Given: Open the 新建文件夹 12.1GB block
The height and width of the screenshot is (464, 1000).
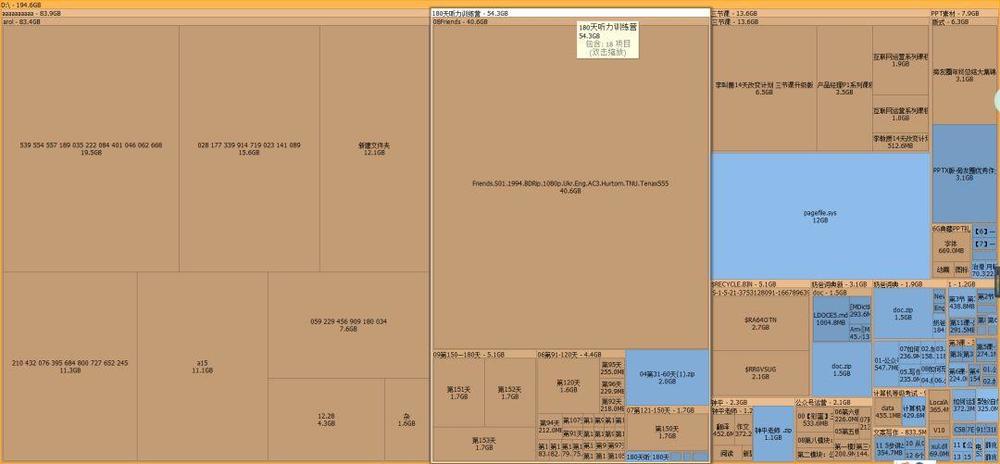Looking at the screenshot, I should [374, 149].
